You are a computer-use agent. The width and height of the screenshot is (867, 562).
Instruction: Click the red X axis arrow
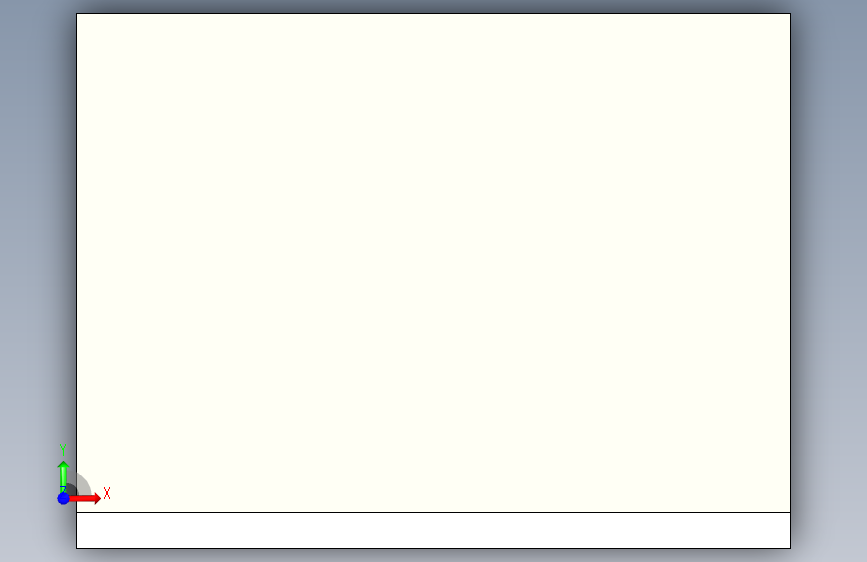click(84, 498)
